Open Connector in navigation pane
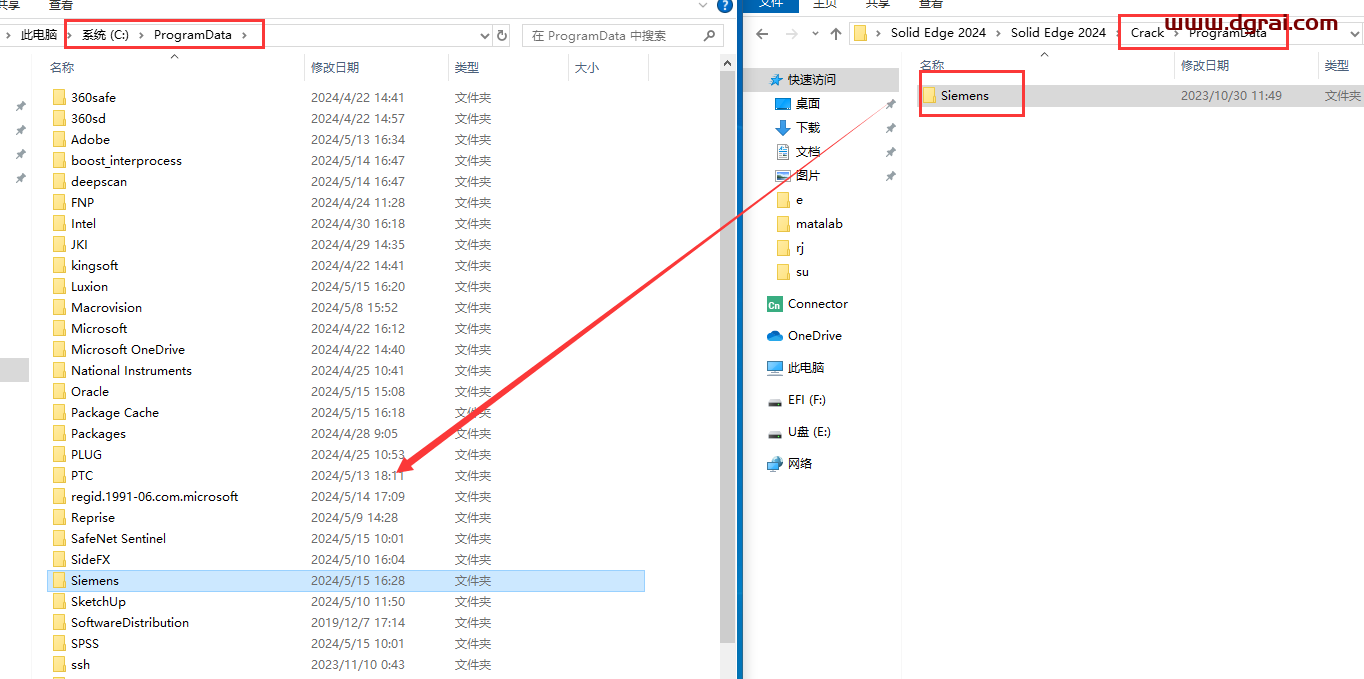 pyautogui.click(x=817, y=303)
